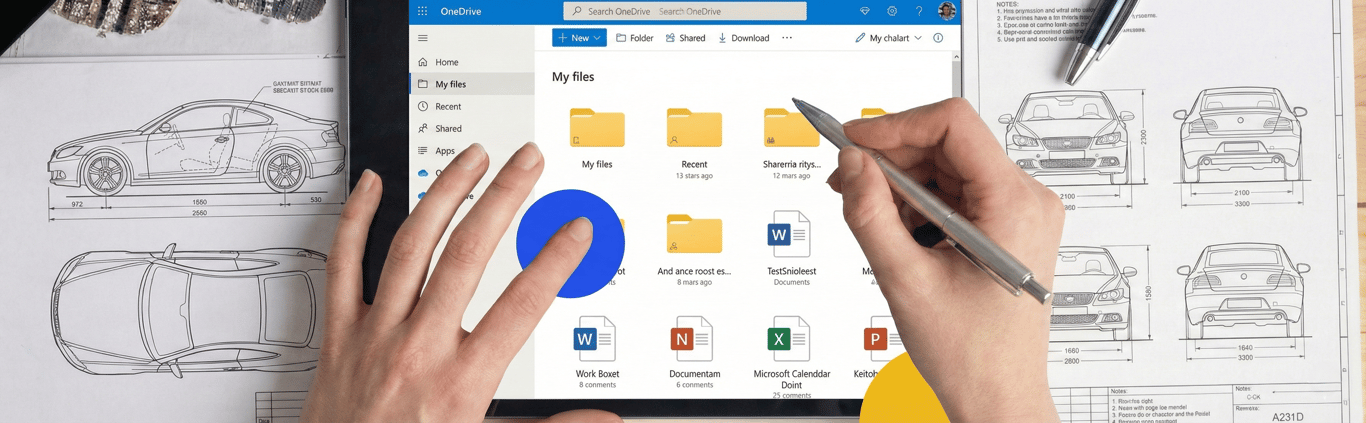Viewport: 1366px width, 423px height.
Task: Open the premium diamond icon
Action: [x=865, y=11]
